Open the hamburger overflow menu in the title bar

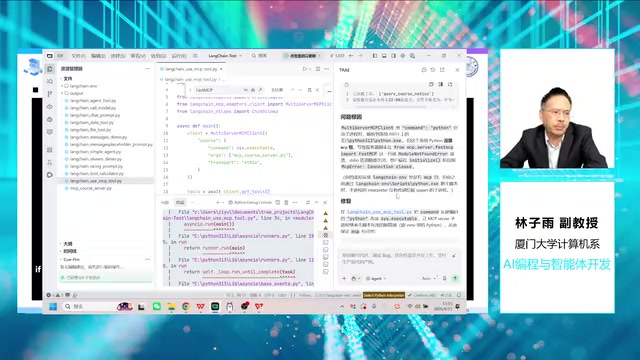tap(195, 56)
